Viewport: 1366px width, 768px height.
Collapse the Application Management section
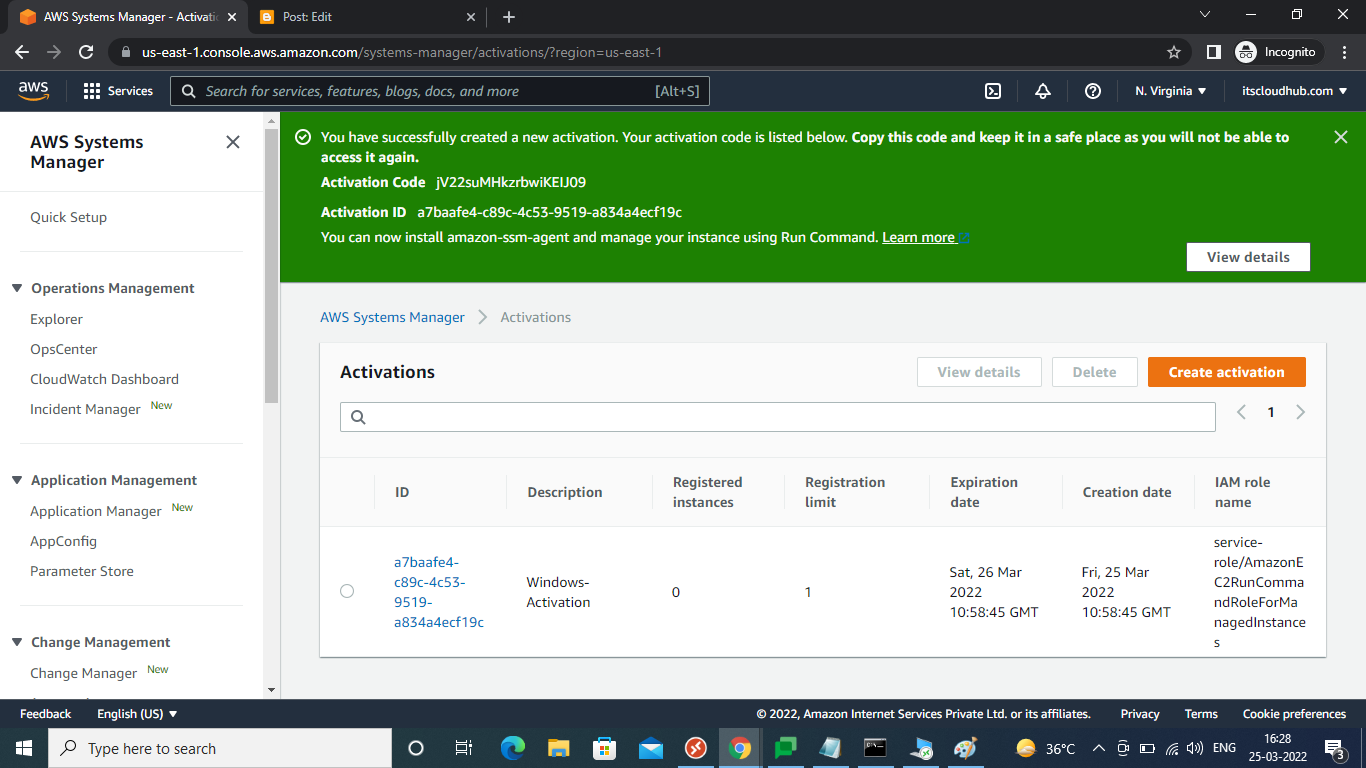pyautogui.click(x=17, y=480)
